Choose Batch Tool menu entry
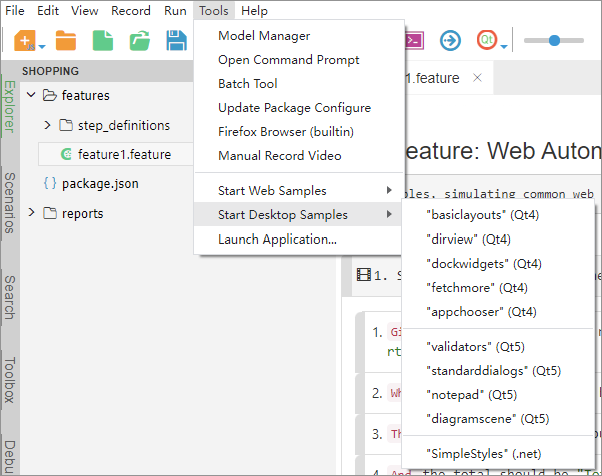This screenshot has height=476, width=602. pyautogui.click(x=299, y=84)
